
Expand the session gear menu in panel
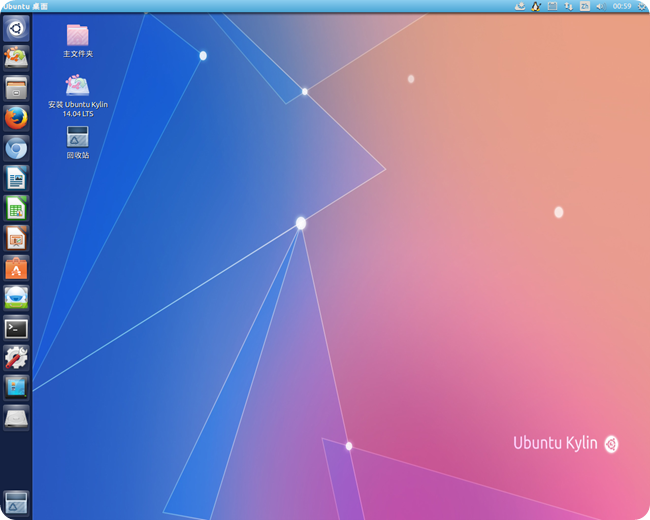coord(640,6)
